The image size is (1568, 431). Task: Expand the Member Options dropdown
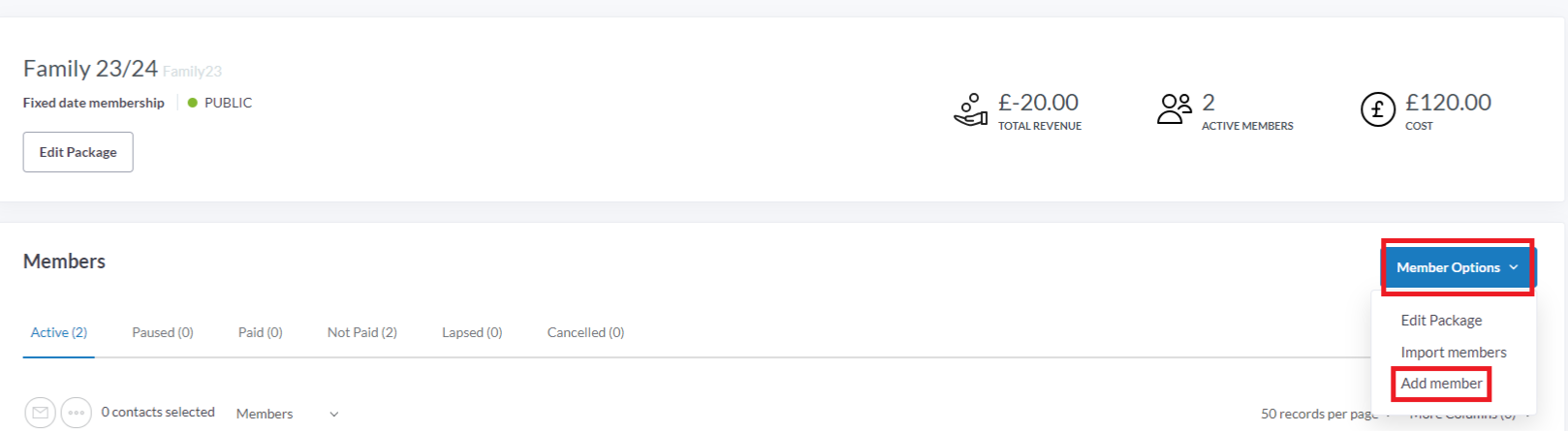click(x=1458, y=267)
